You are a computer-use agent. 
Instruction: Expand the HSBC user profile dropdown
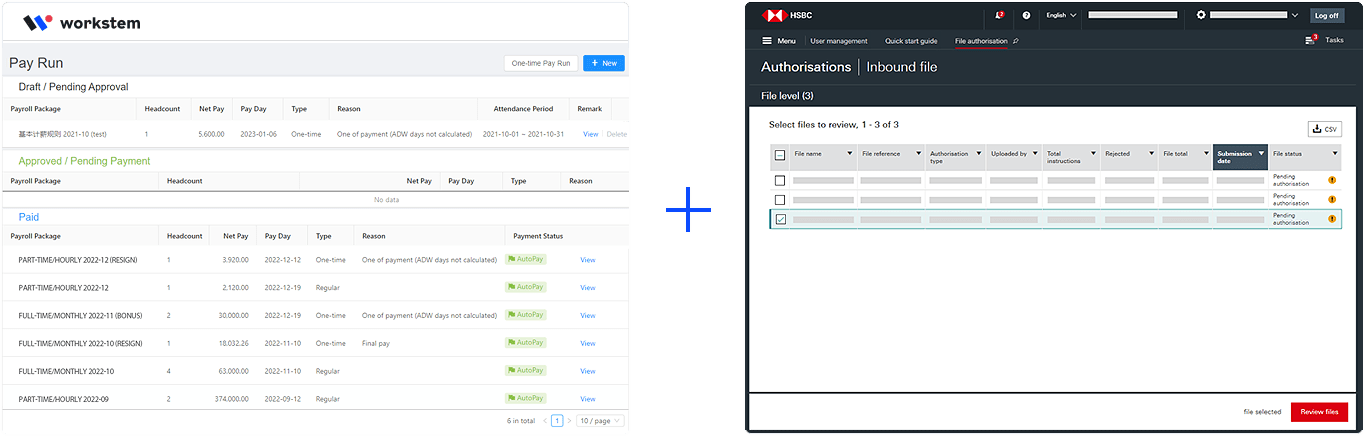click(x=1294, y=15)
